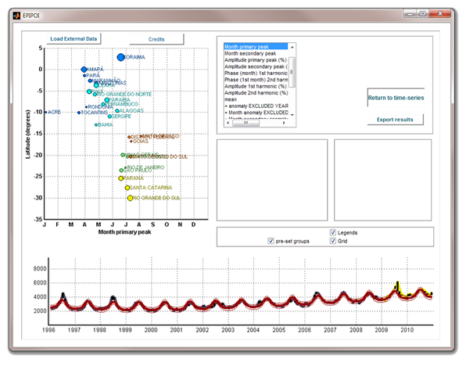Click the ACRE data point marker
Image resolution: width=459 pixels, height=384 pixels.
[x=46, y=112]
